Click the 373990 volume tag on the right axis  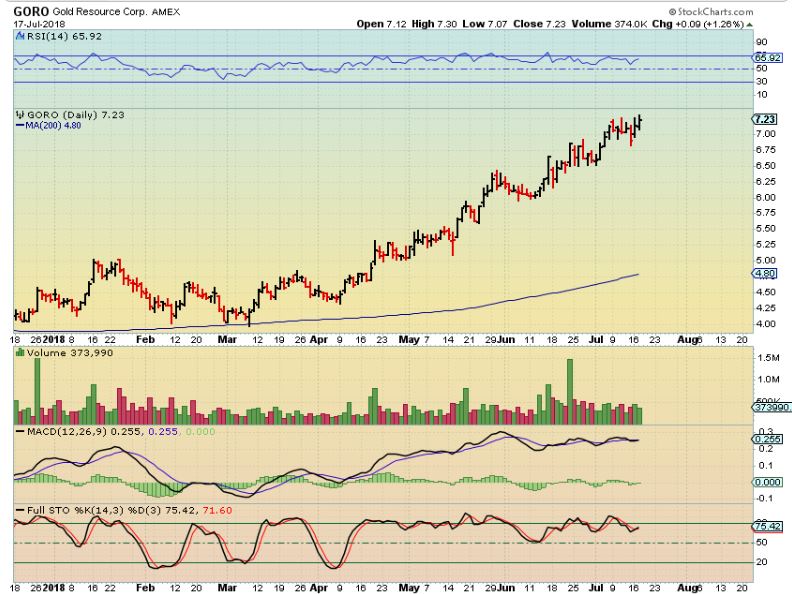click(771, 407)
